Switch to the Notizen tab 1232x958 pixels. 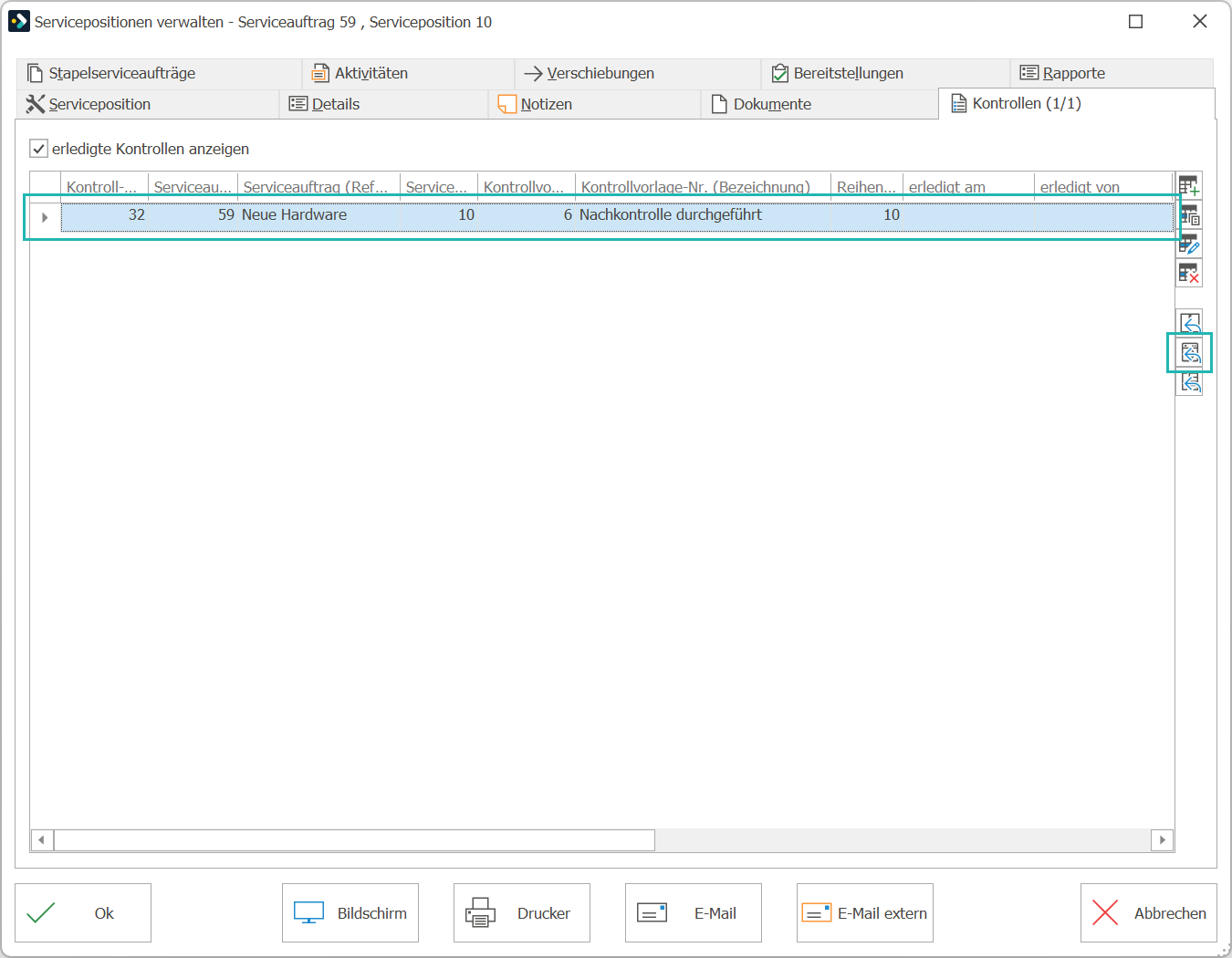[x=594, y=104]
